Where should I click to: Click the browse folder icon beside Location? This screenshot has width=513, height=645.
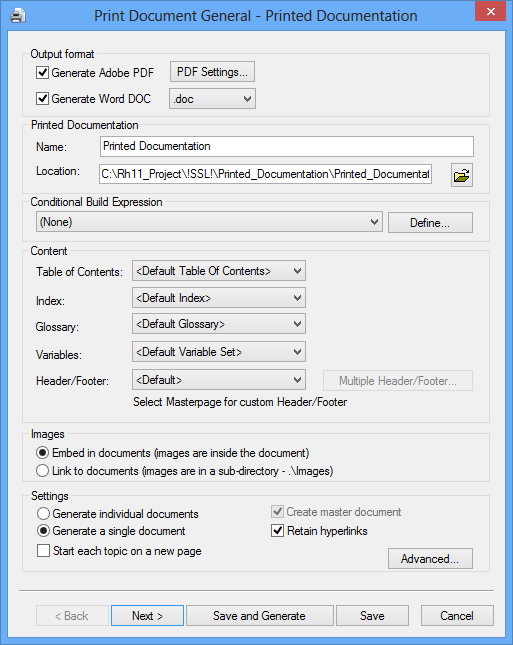tap(462, 175)
